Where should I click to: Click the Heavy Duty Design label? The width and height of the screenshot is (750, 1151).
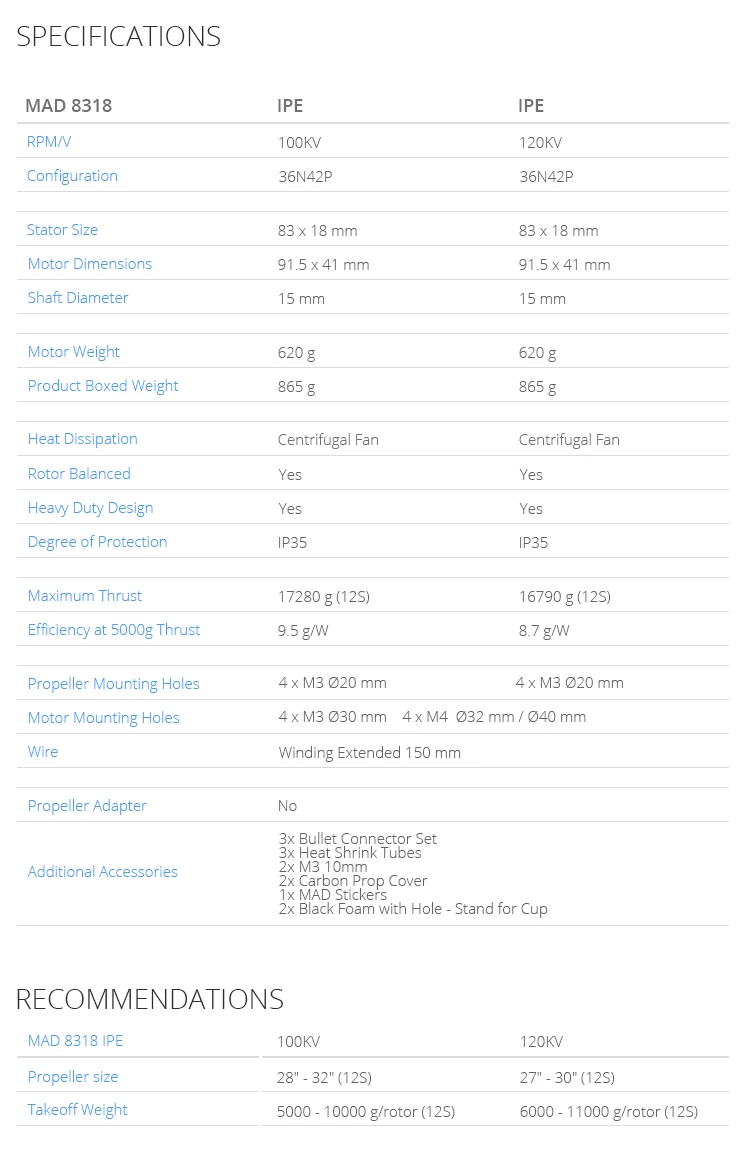90,508
